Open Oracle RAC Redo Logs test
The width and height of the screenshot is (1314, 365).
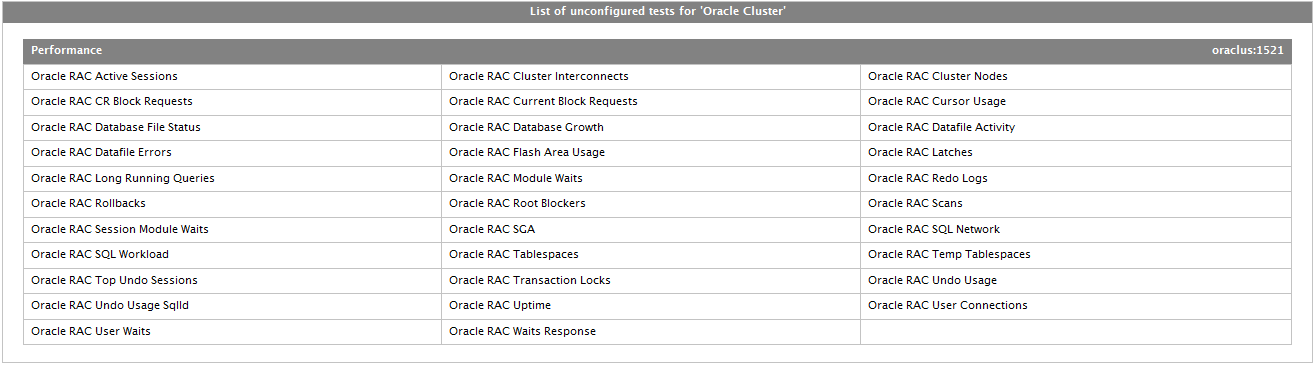(x=927, y=178)
